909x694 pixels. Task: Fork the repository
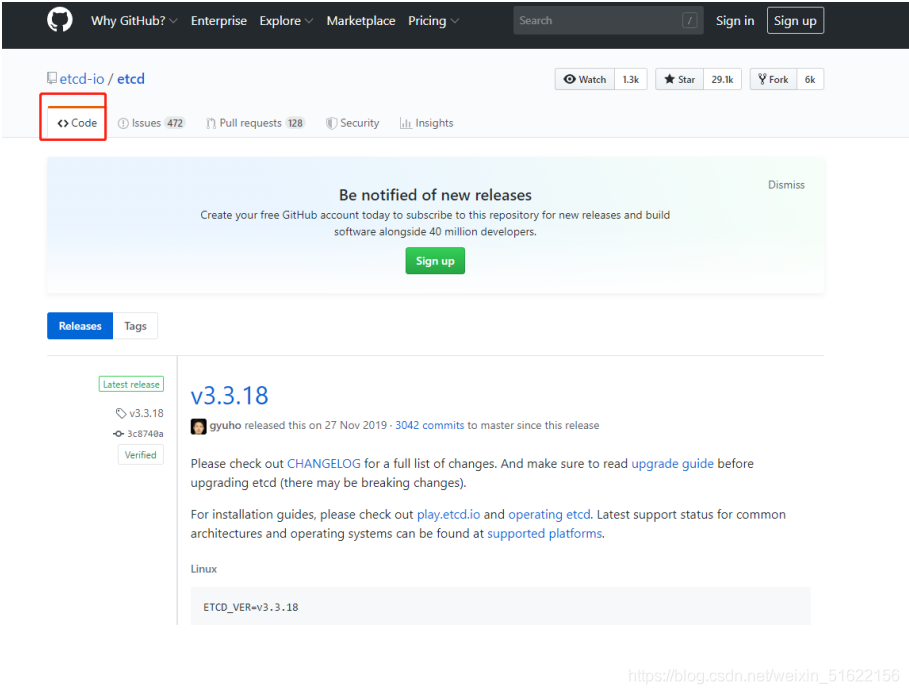(x=773, y=79)
